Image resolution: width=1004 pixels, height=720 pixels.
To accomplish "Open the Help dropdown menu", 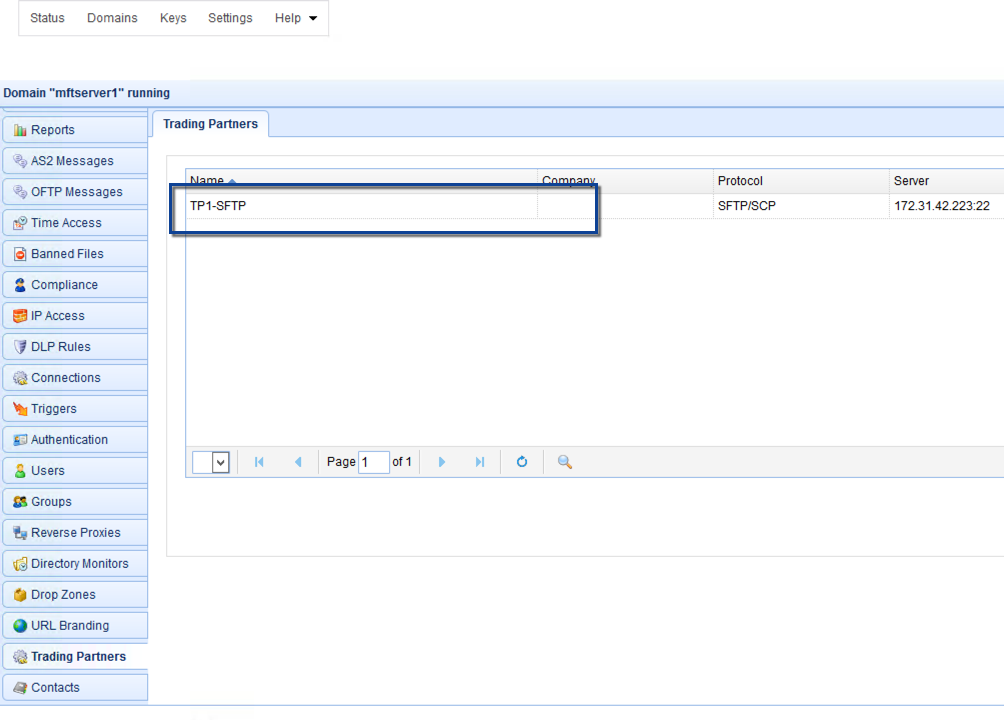I will 296,18.
